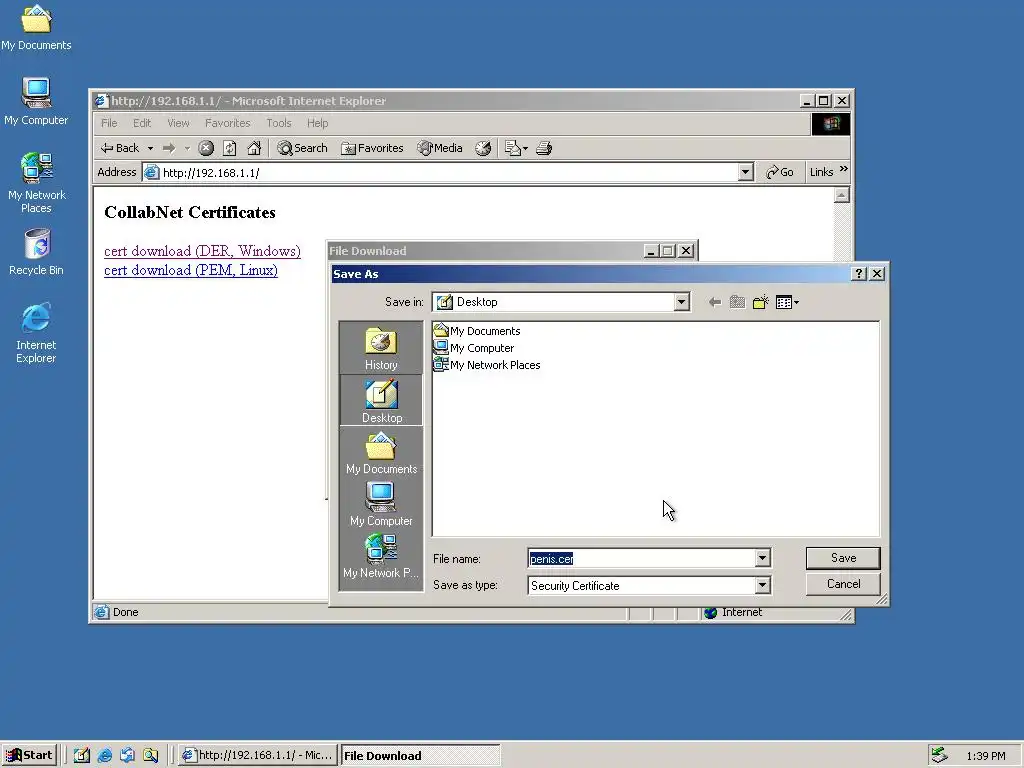Select the My Computer desktop icon
This screenshot has width=1024, height=768.
click(x=36, y=102)
